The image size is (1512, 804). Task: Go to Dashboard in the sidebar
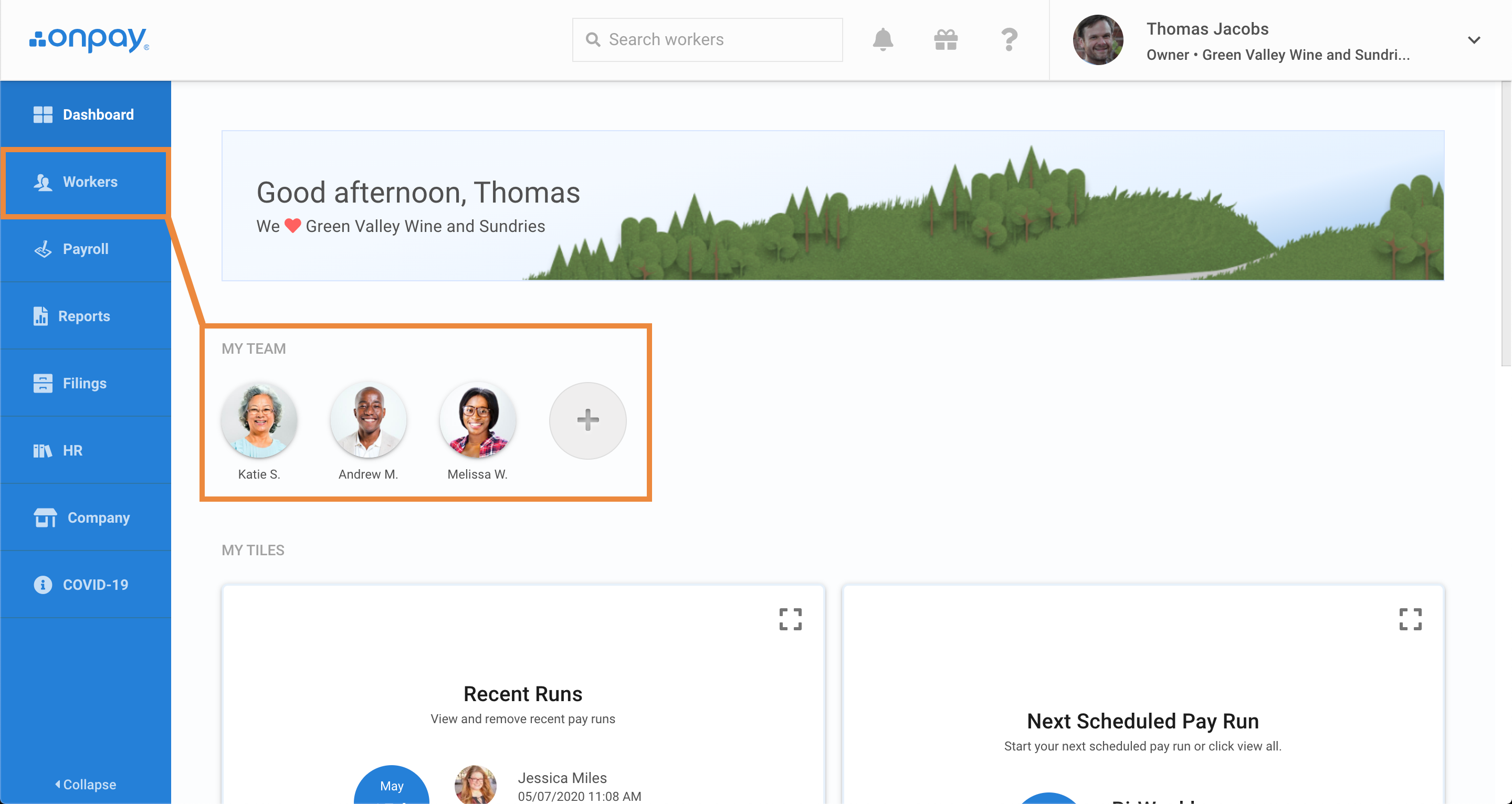(x=86, y=114)
